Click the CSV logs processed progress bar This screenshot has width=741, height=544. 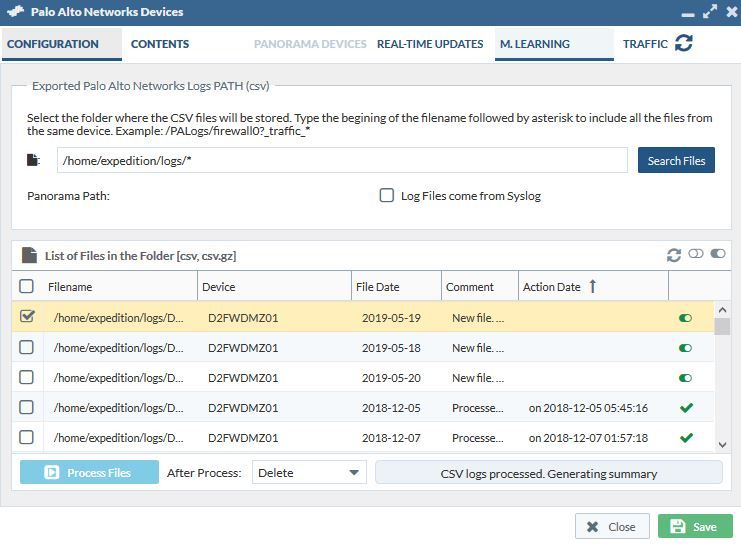pos(549,473)
